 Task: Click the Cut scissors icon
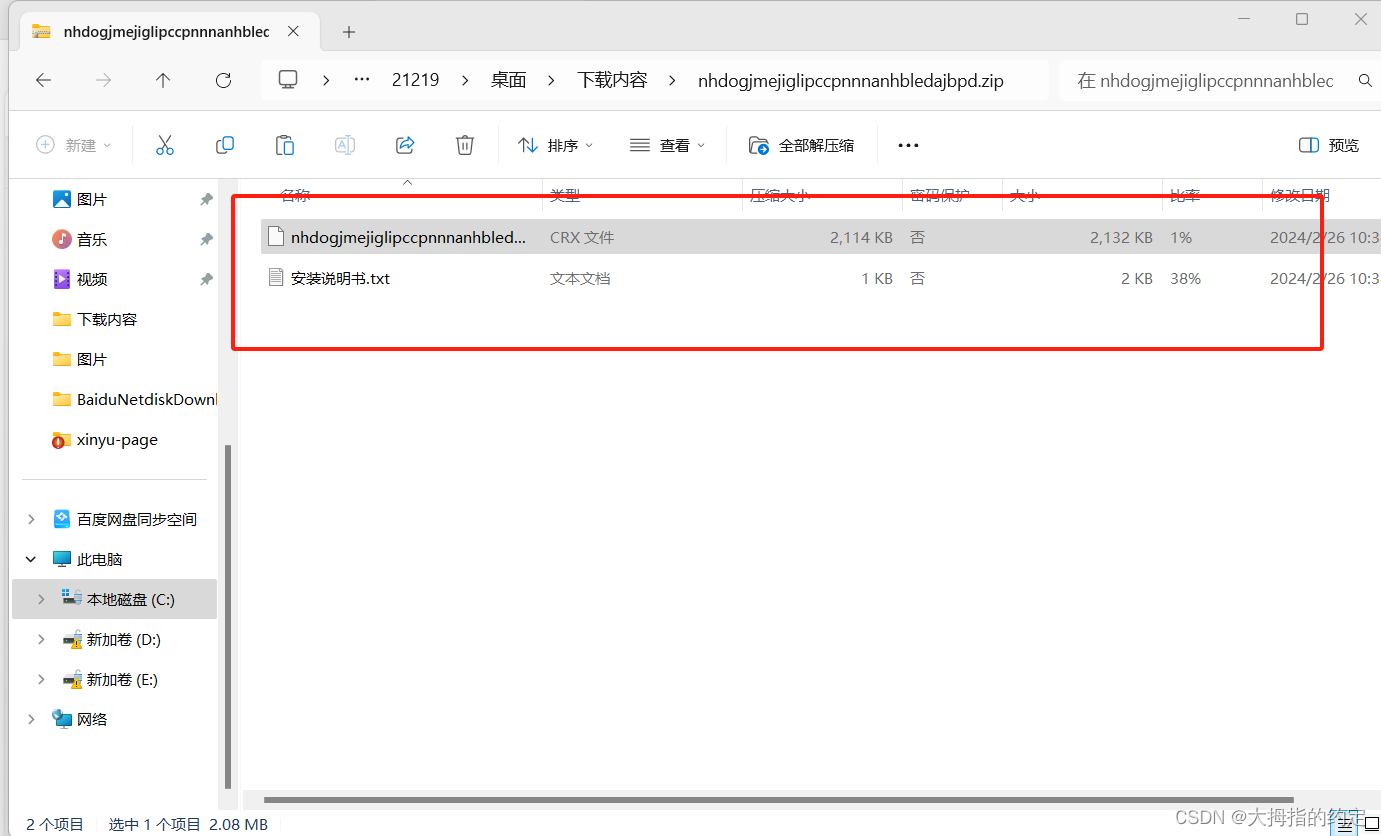pyautogui.click(x=165, y=145)
